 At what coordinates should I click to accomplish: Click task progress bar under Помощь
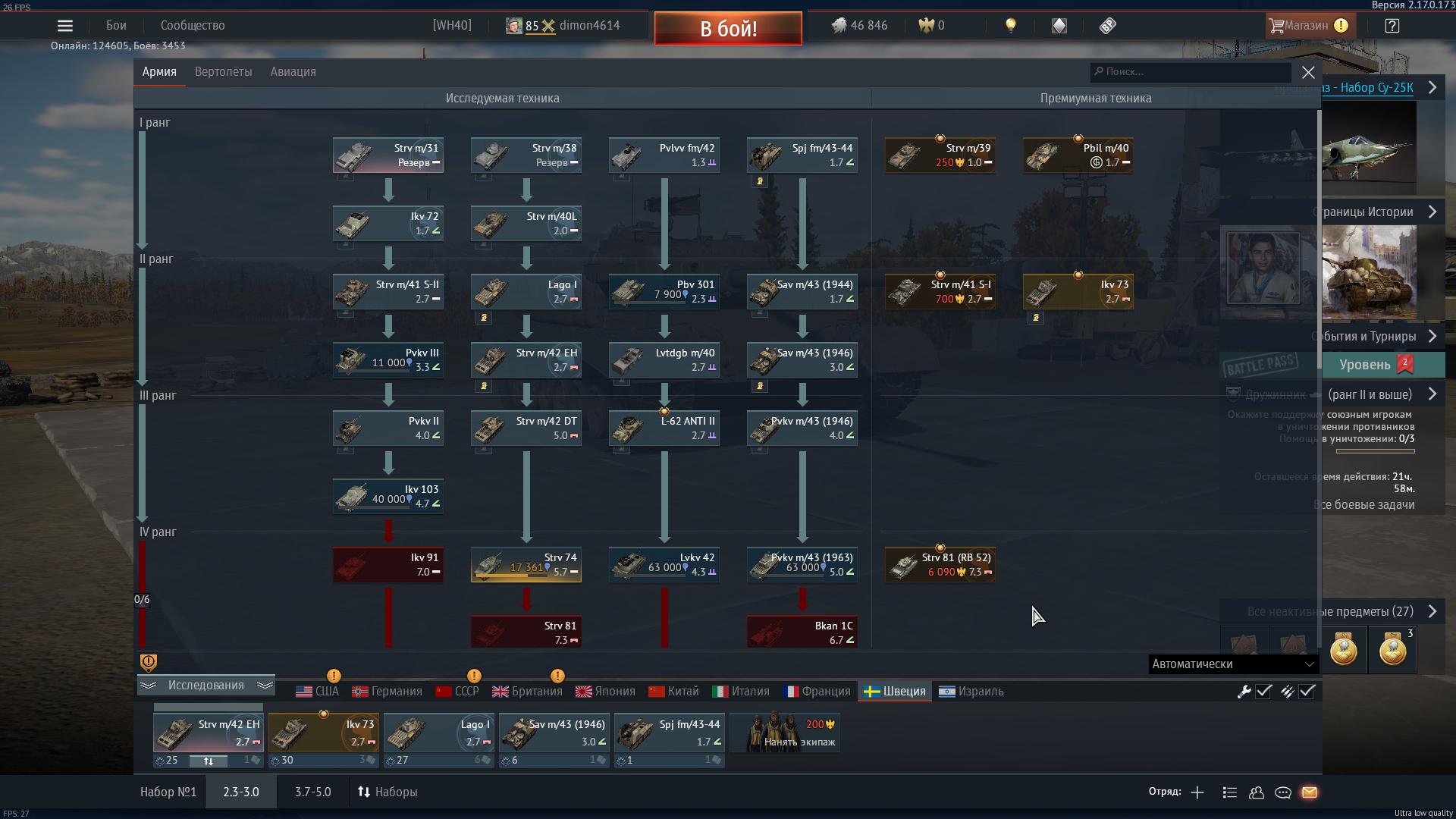(x=1375, y=451)
